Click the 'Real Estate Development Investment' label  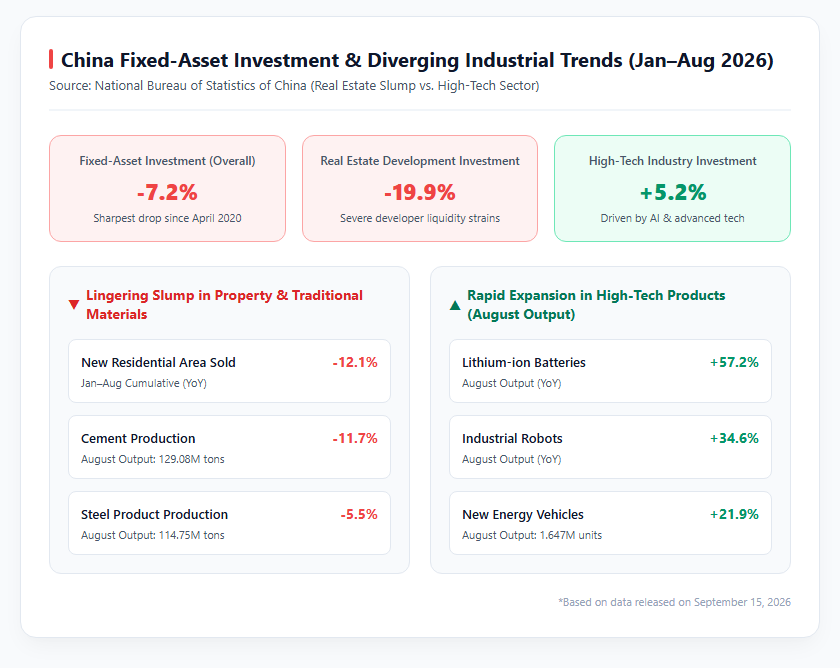420,161
